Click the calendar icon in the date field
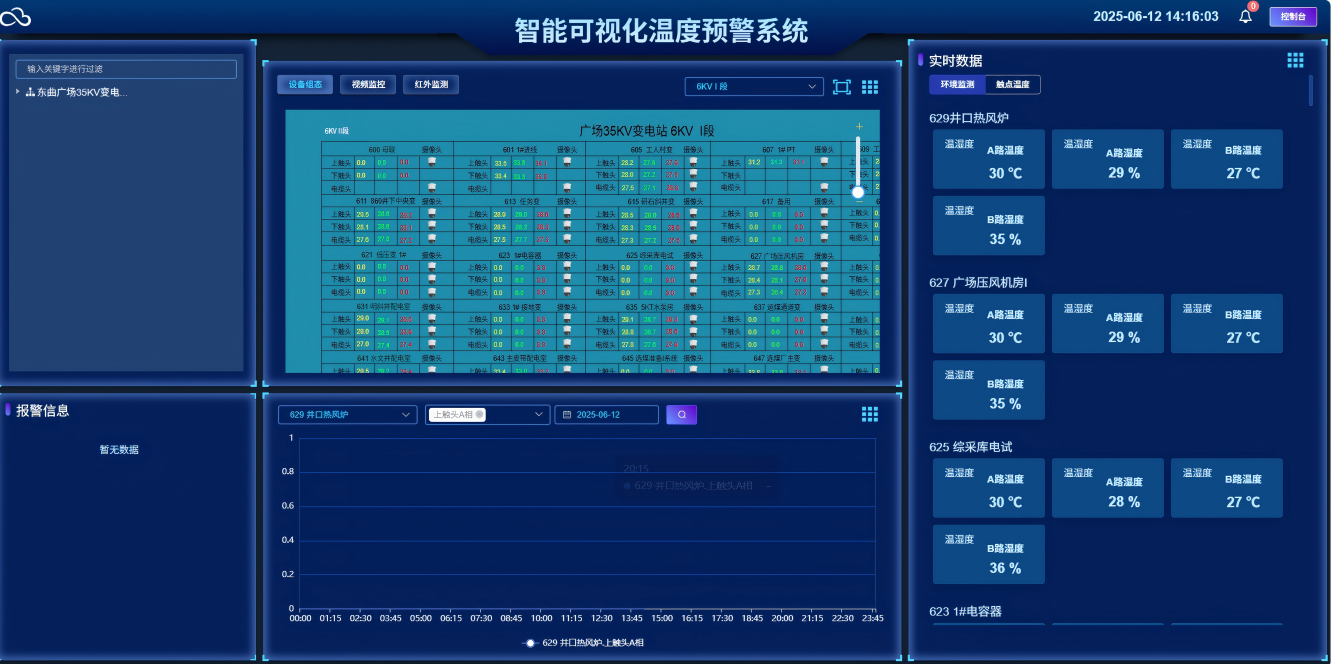Screen dimensions: 1332x664 pyautogui.click(x=567, y=414)
